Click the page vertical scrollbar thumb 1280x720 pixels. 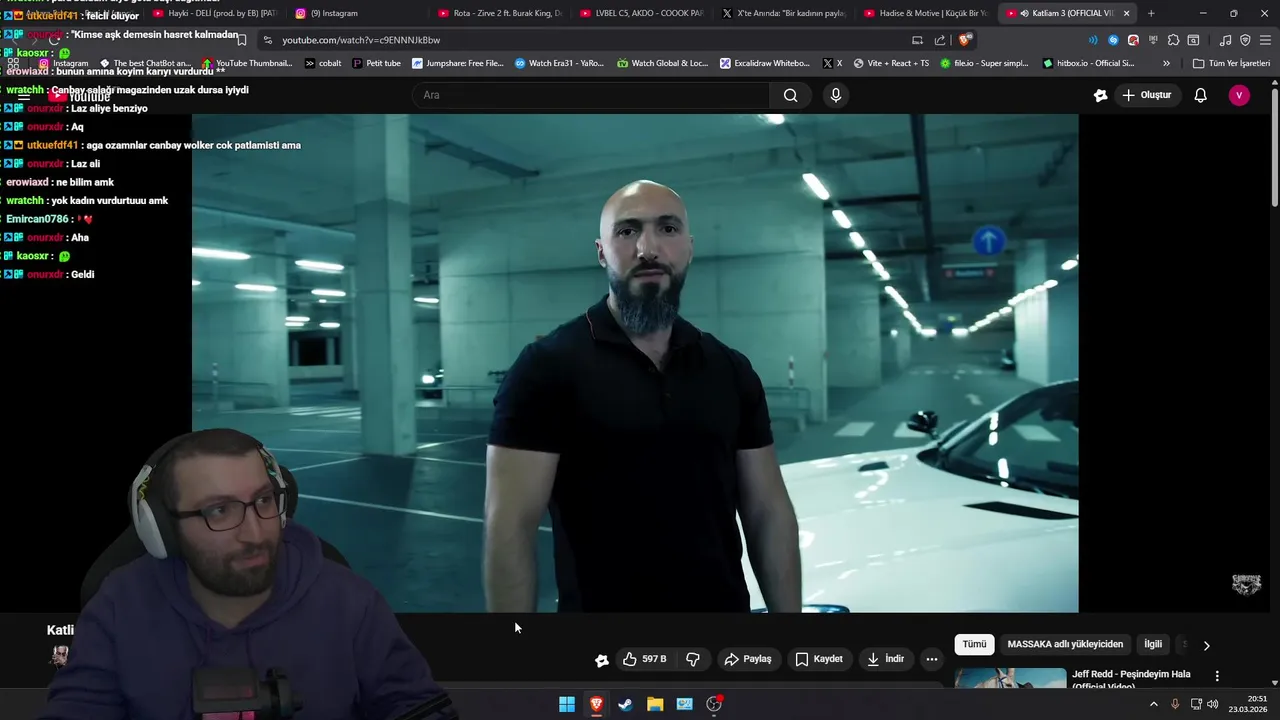point(1274,150)
